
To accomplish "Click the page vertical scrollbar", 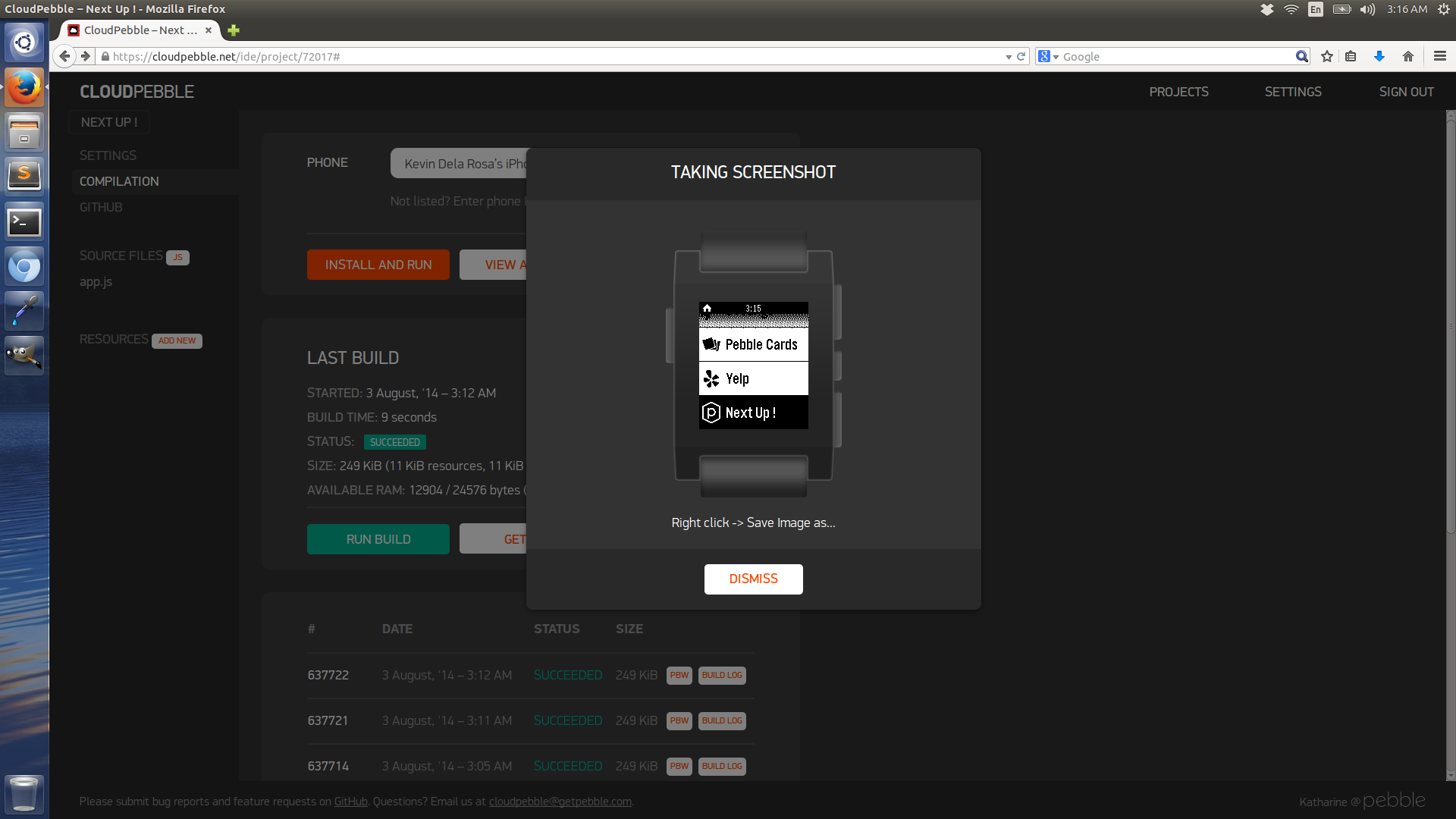I will [1450, 326].
